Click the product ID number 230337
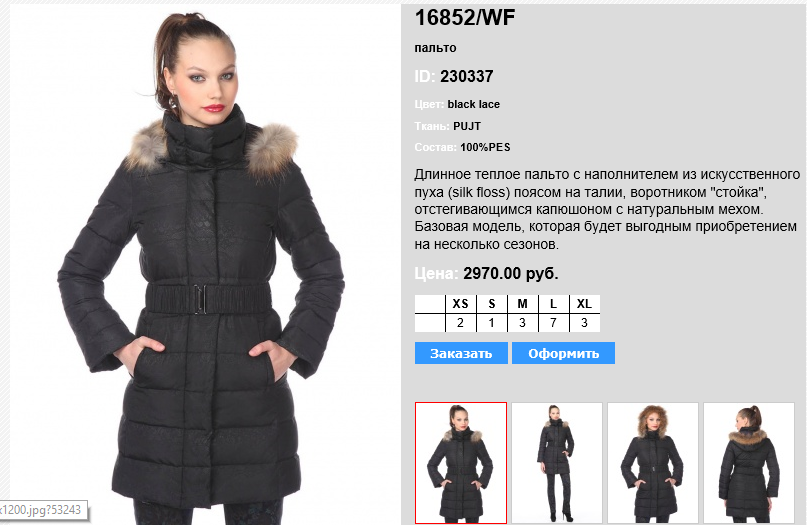 pyautogui.click(x=466, y=77)
